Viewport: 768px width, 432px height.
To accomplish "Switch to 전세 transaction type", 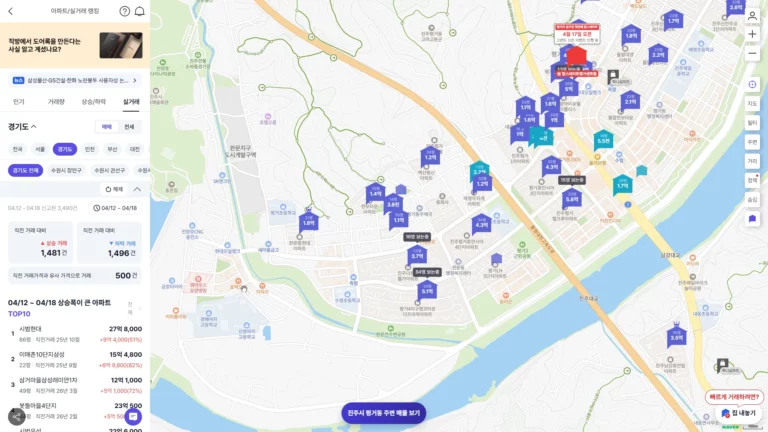I will [x=129, y=127].
